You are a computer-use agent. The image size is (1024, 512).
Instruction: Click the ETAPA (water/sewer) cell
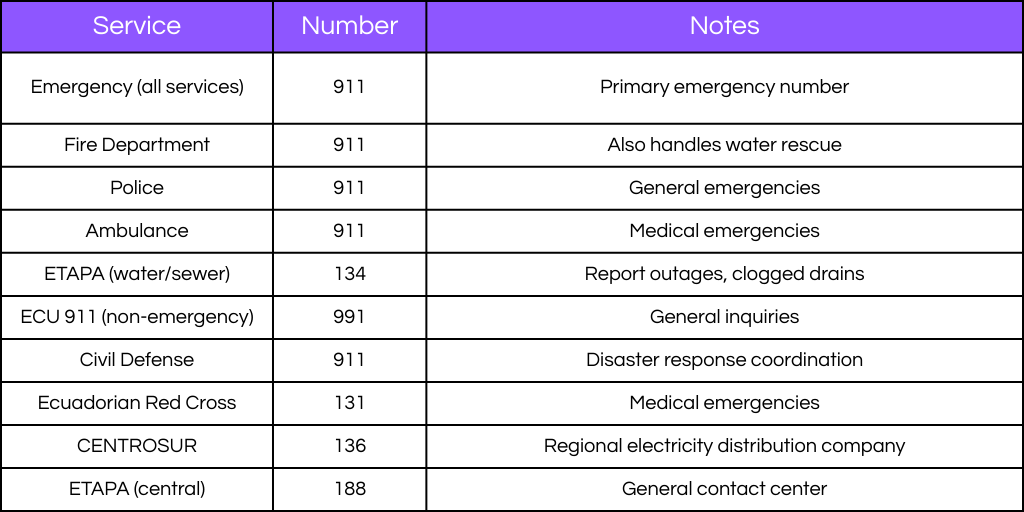click(x=137, y=274)
